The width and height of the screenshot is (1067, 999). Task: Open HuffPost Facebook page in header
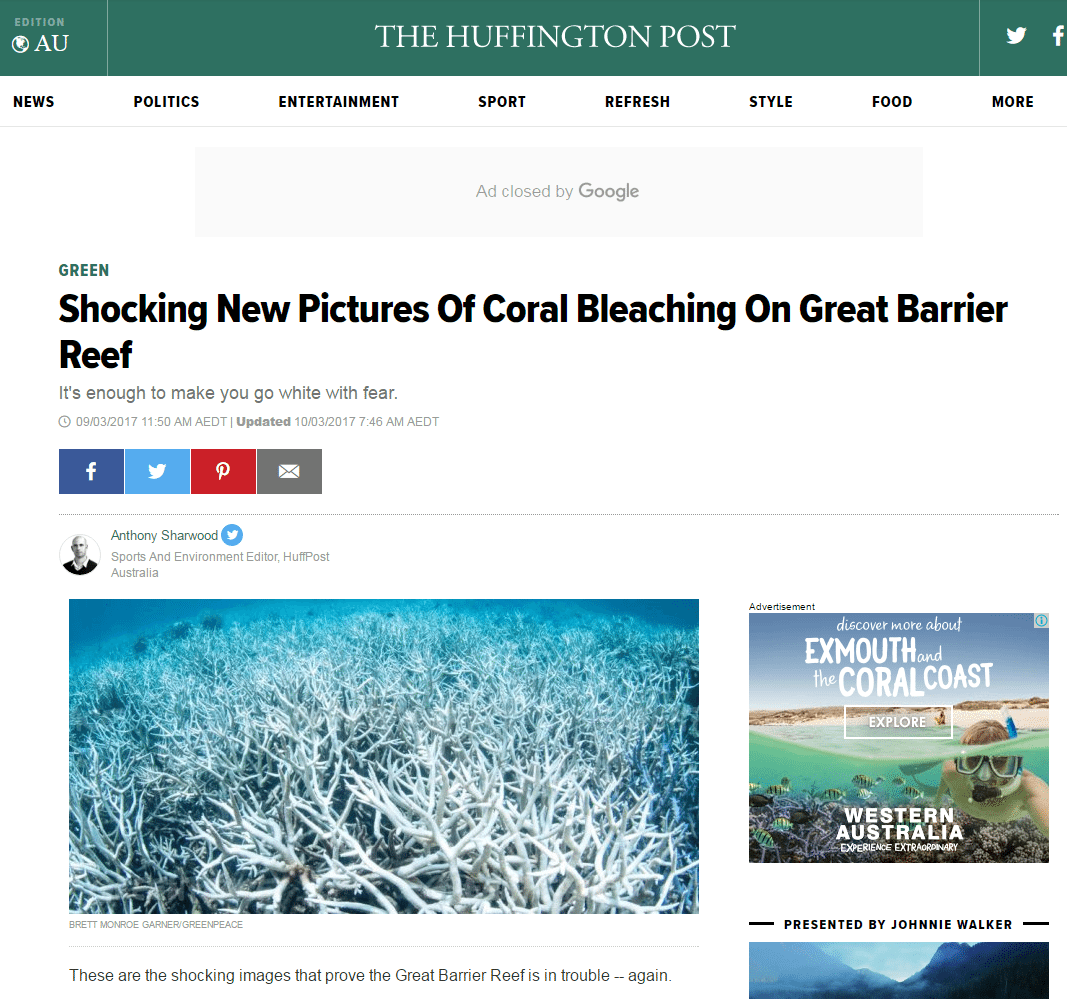(x=1058, y=35)
